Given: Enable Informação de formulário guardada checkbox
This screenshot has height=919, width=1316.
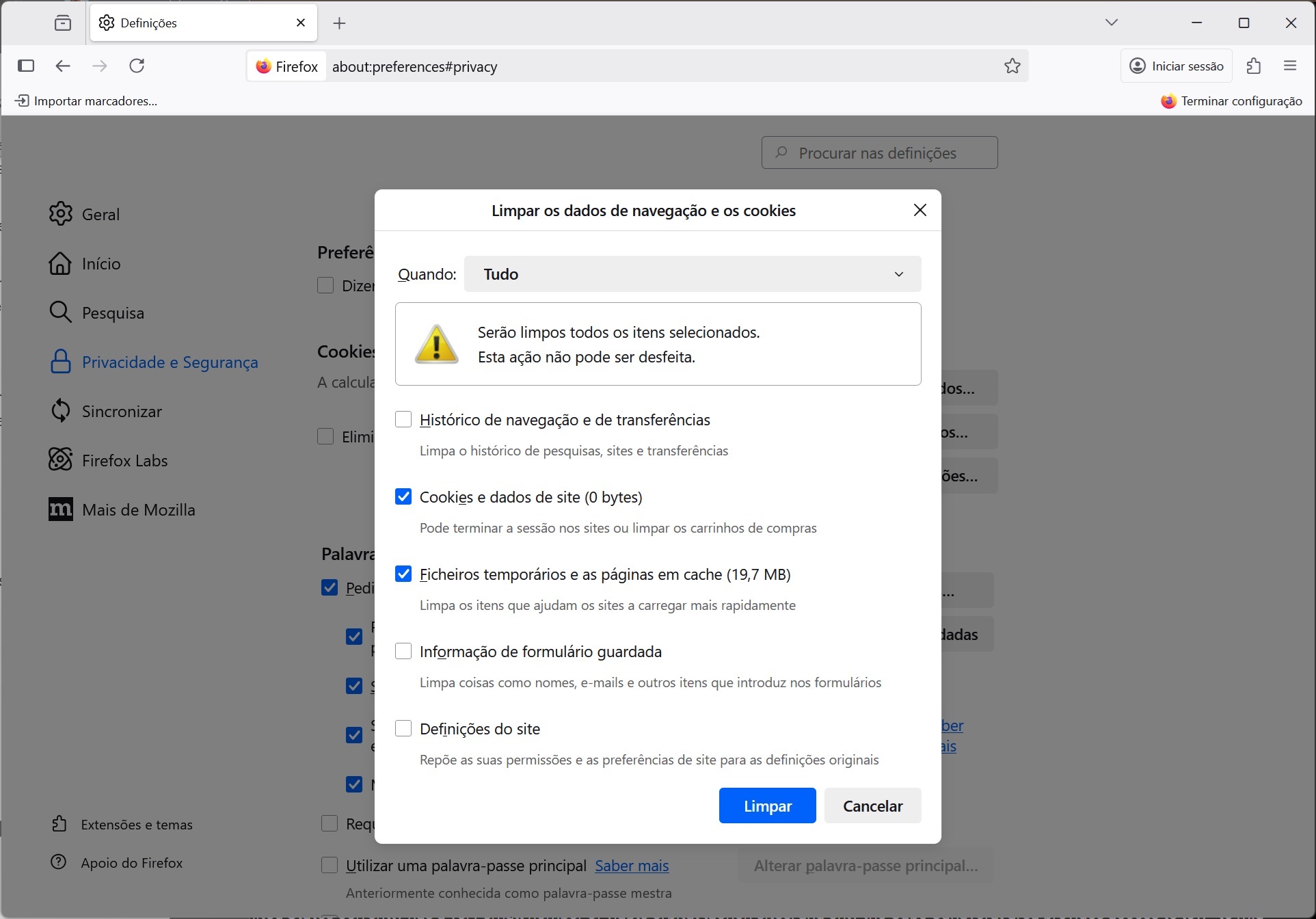Looking at the screenshot, I should (403, 651).
